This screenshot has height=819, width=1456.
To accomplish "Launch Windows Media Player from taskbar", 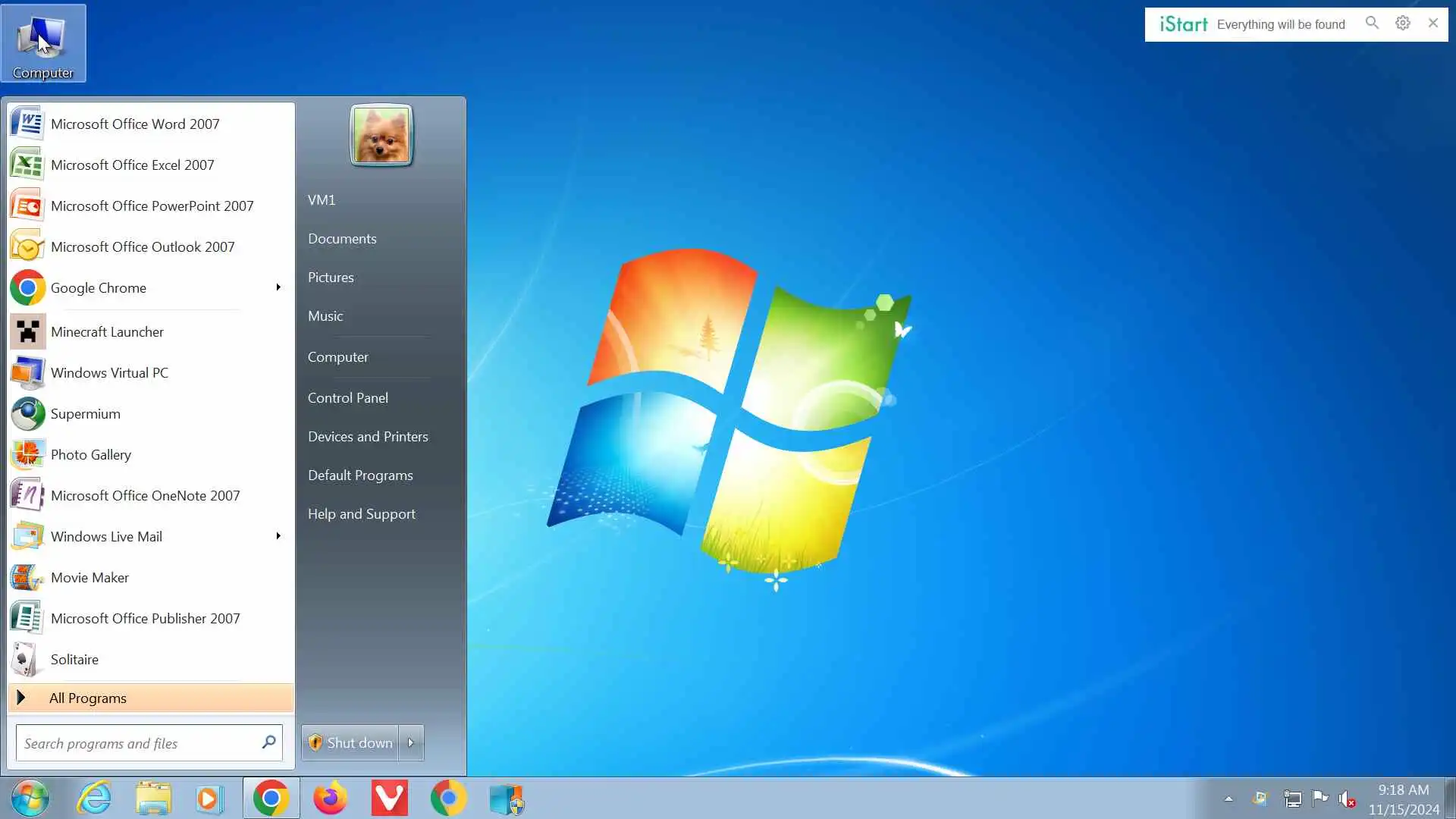I will pyautogui.click(x=210, y=799).
